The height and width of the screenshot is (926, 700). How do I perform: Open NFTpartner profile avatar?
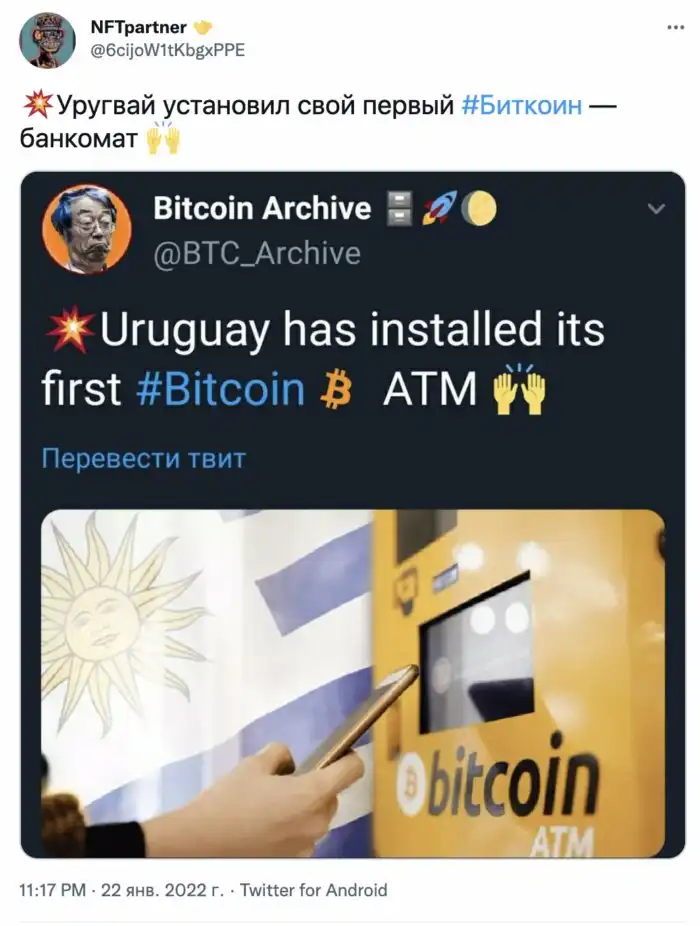[x=47, y=40]
